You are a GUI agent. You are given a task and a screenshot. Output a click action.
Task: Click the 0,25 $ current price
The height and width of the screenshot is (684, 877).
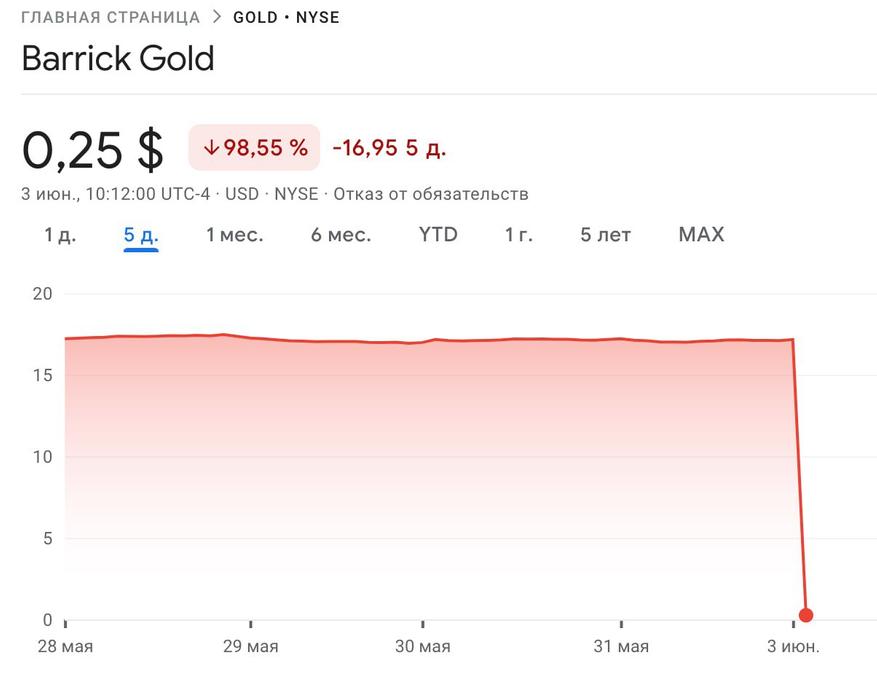pyautogui.click(x=93, y=149)
